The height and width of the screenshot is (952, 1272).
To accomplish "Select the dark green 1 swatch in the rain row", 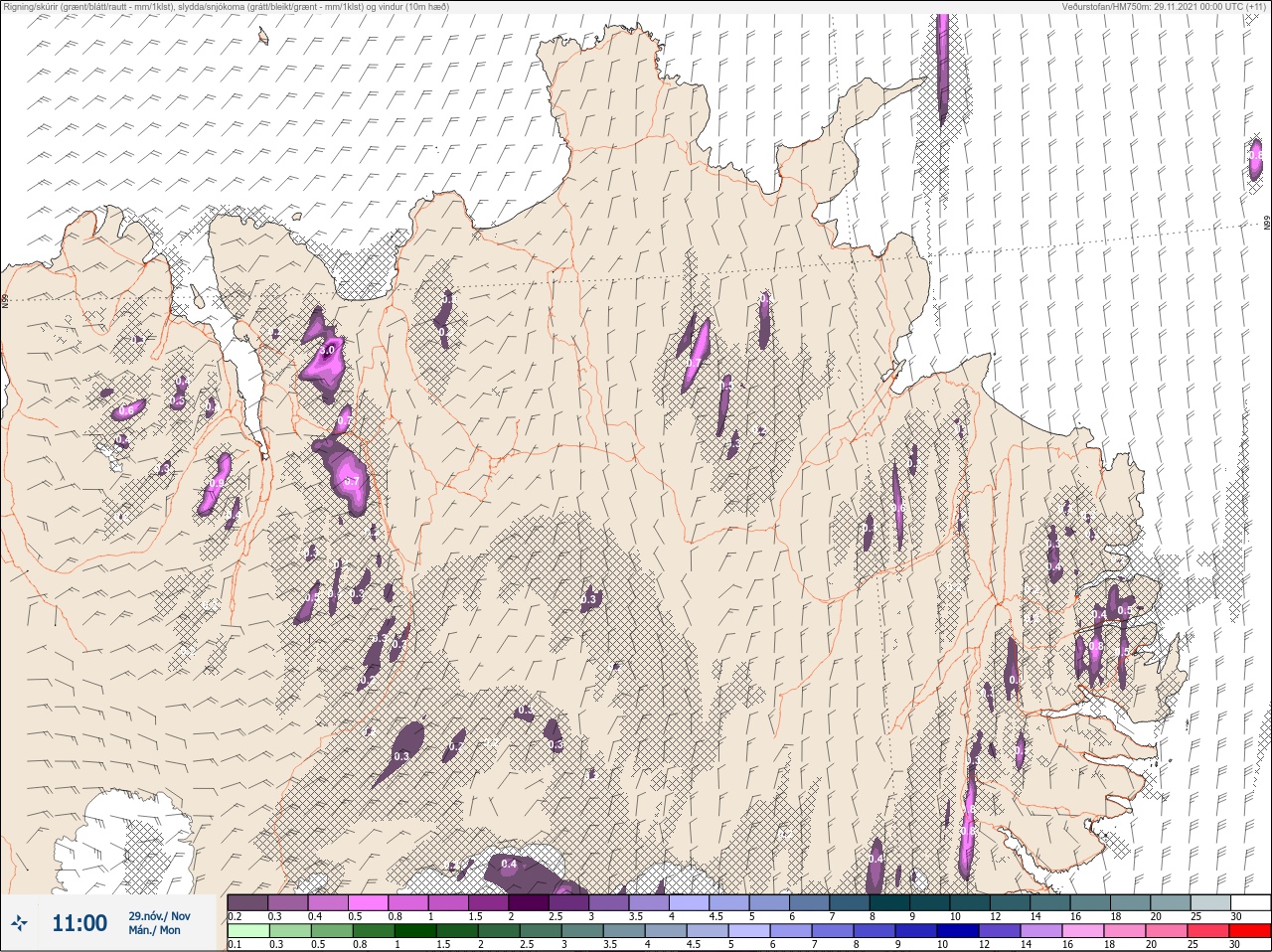I will [x=414, y=931].
